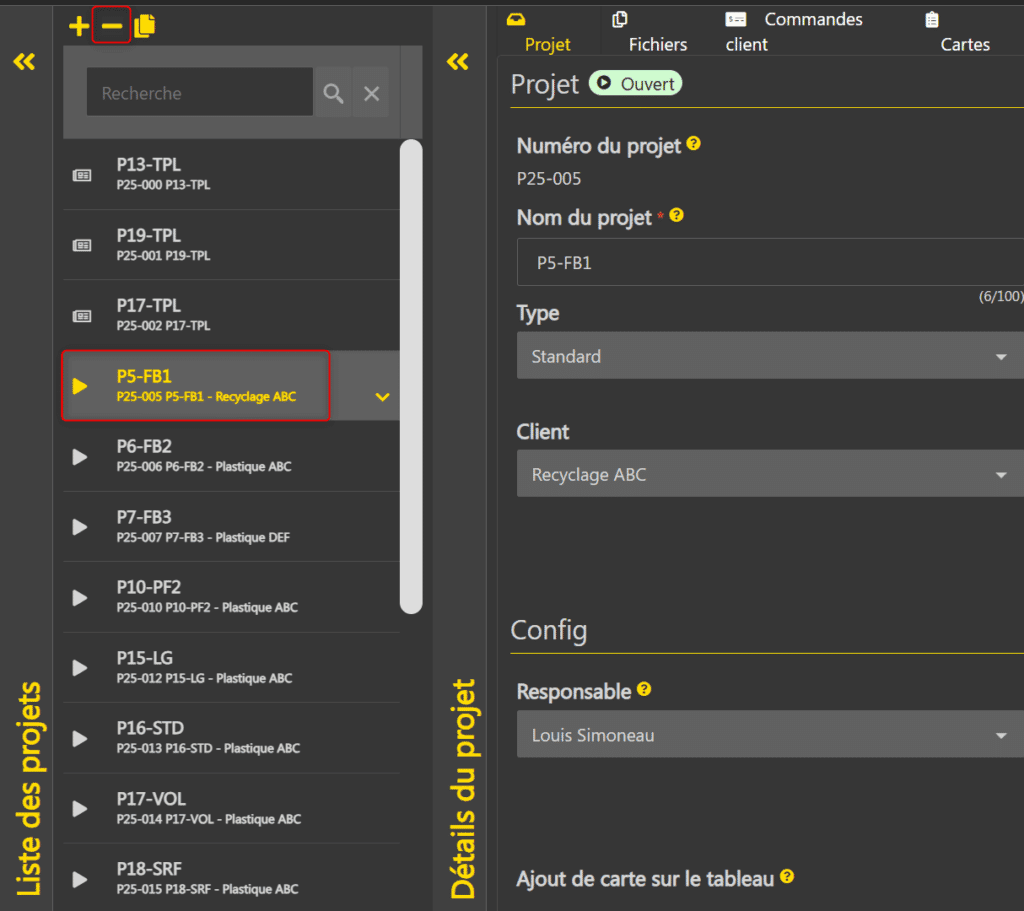Image resolution: width=1024 pixels, height=911 pixels.
Task: Open the Commandes client tab
Action: pyautogui.click(x=794, y=32)
